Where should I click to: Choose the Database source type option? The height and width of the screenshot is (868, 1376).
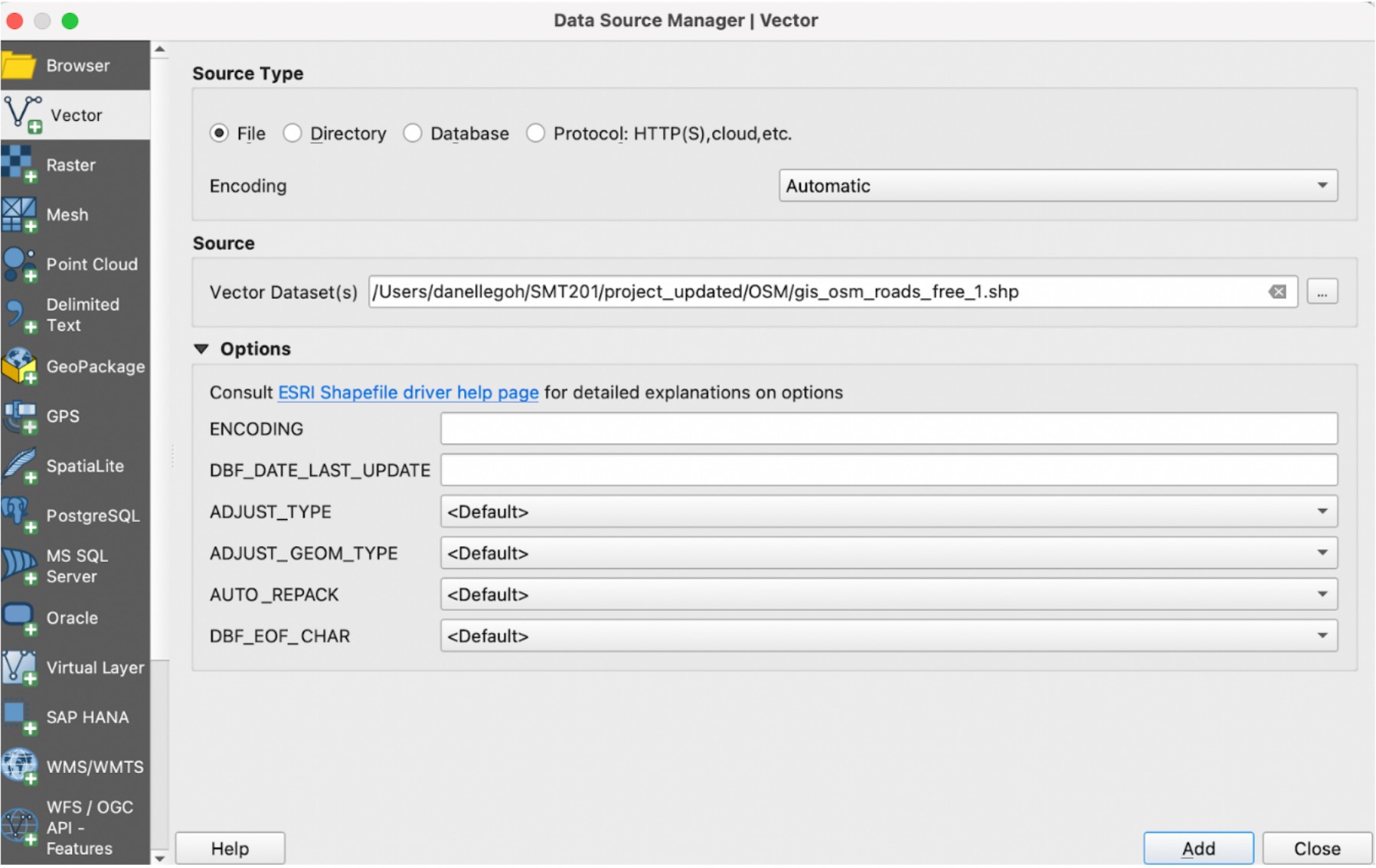[413, 133]
